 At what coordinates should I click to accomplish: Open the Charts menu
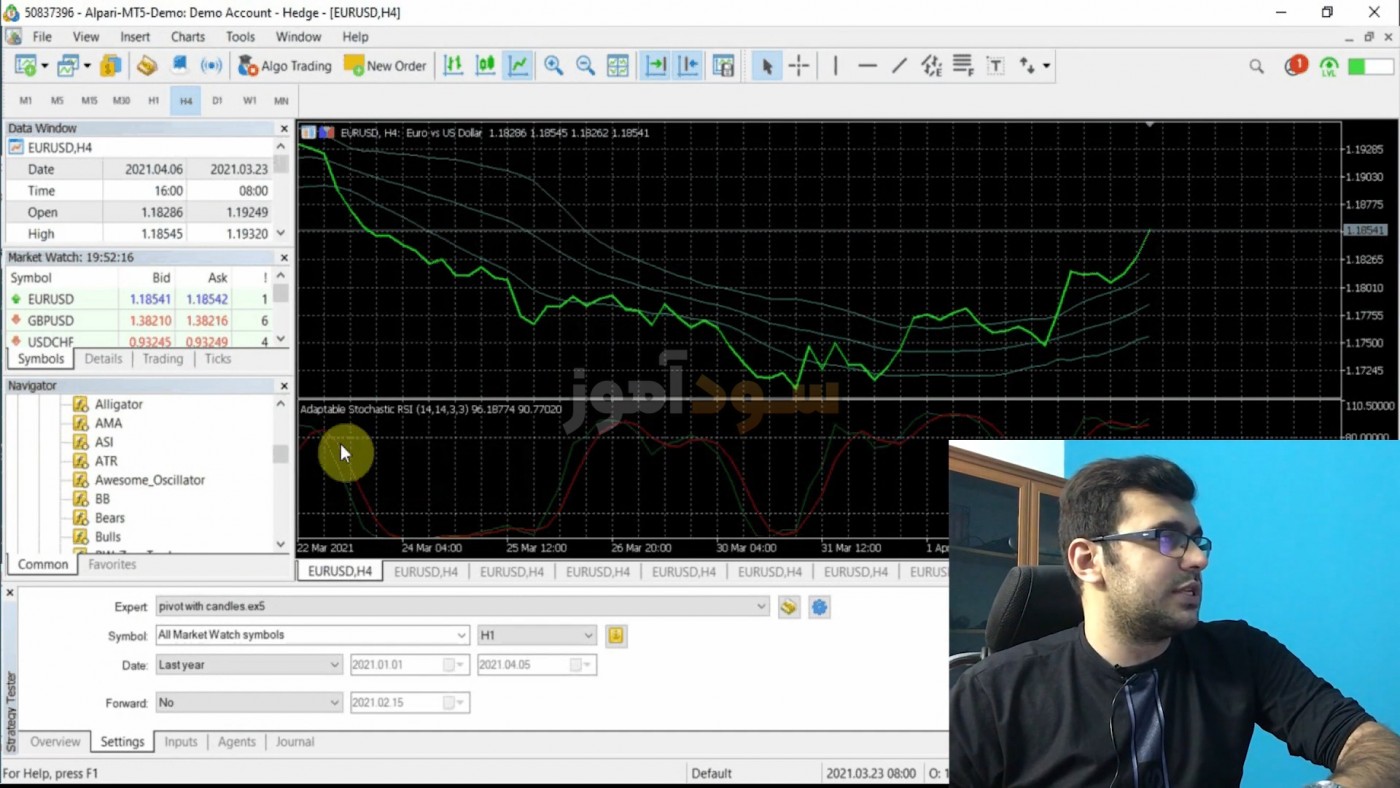(x=188, y=37)
